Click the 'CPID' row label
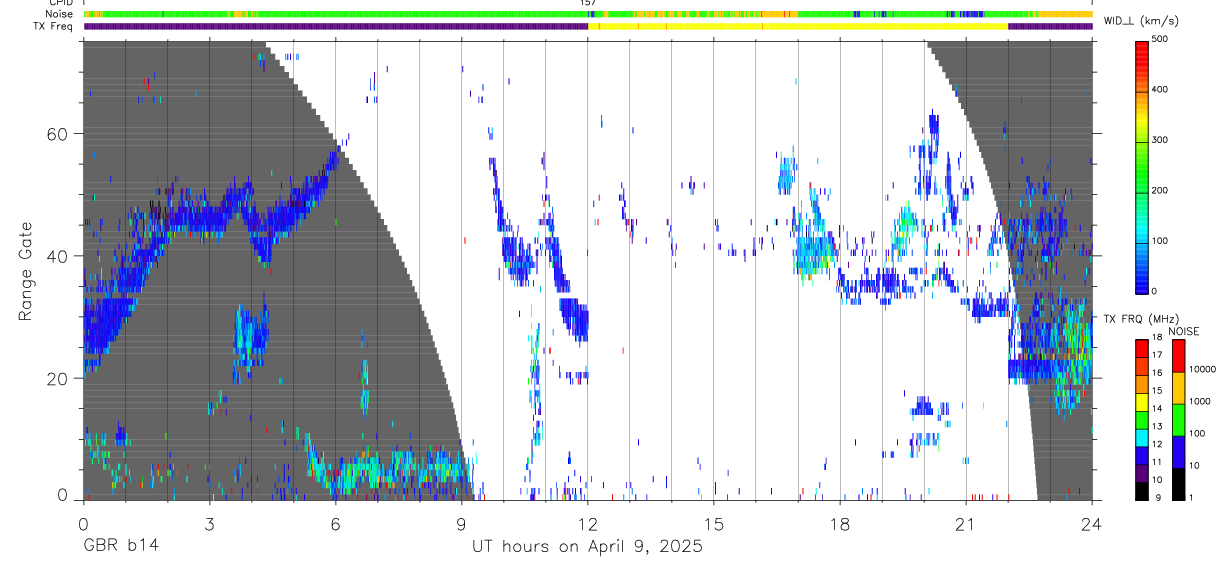The width and height of the screenshot is (1228, 567). pyautogui.click(x=61, y=3)
